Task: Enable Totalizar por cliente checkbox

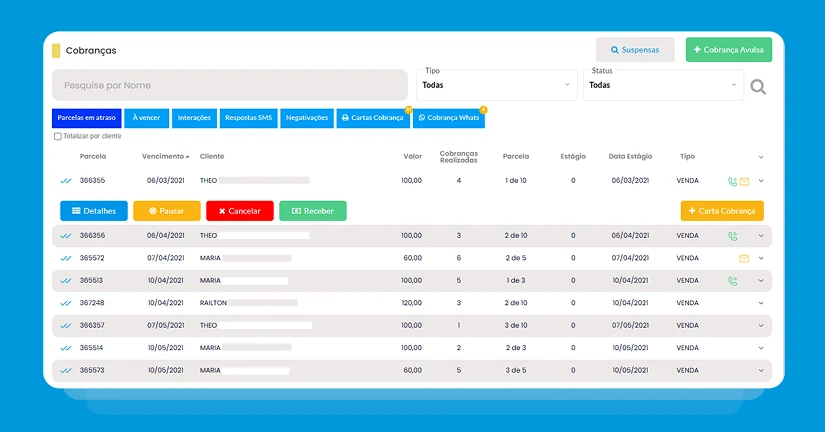Action: tap(58, 136)
